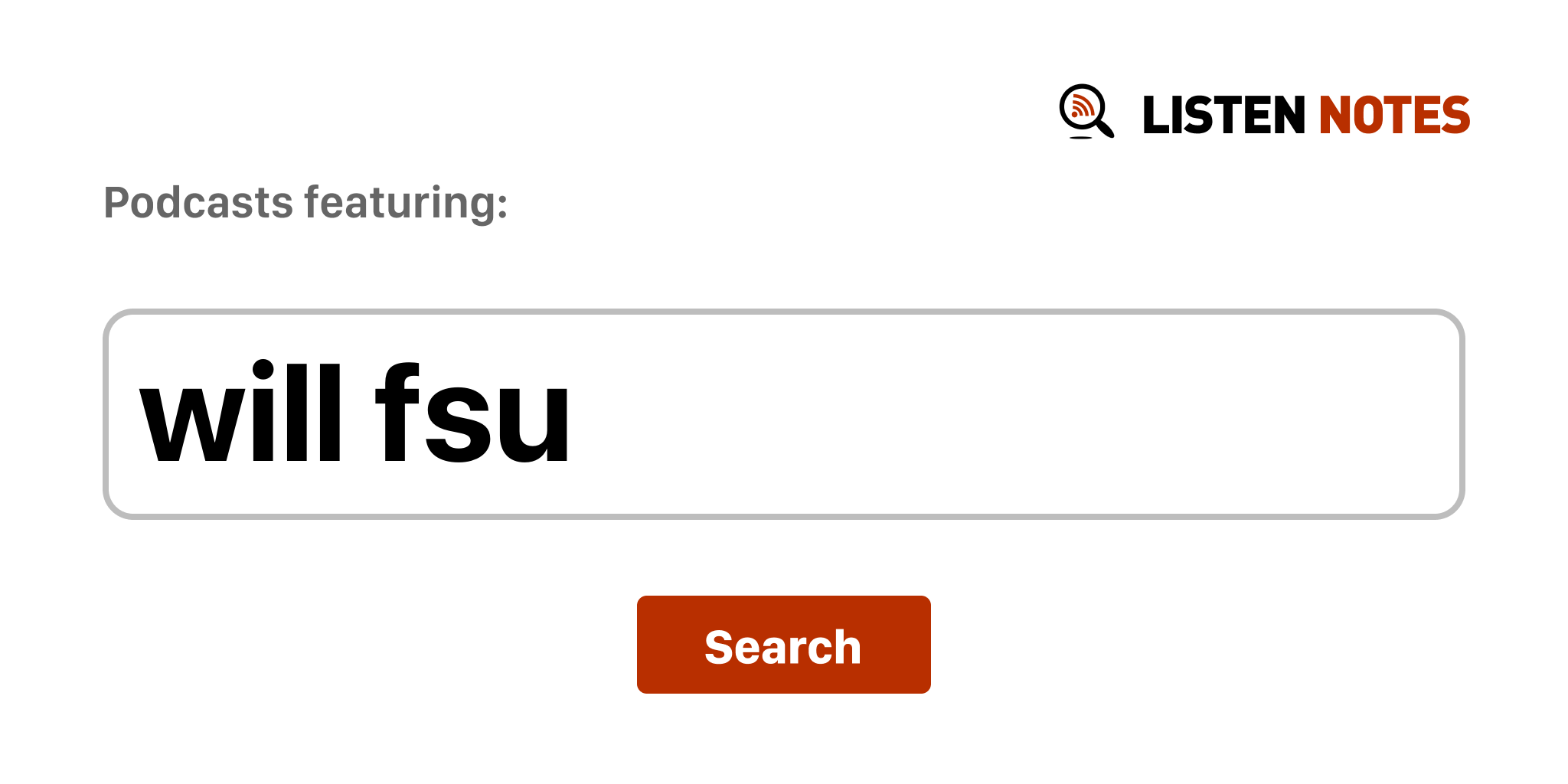This screenshot has width=1568, height=784.
Task: Click the empty right side of the search box
Action: pyautogui.click(x=1148, y=414)
